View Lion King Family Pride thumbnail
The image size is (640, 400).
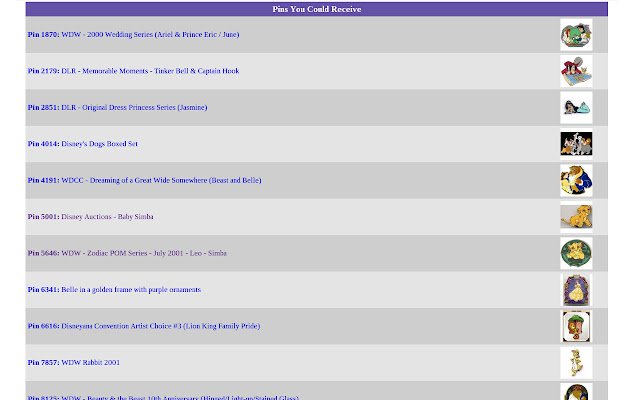tap(576, 326)
